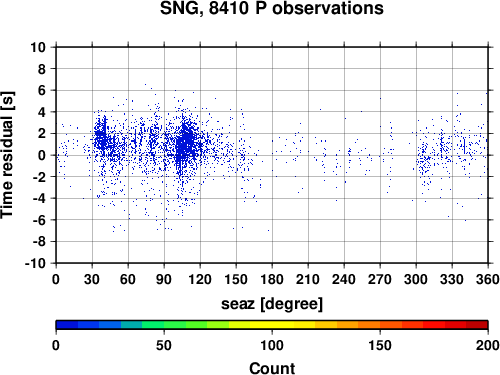This screenshot has height=375, width=500.
Task: Click the dark blue end of the colorbar
Action: point(67,325)
